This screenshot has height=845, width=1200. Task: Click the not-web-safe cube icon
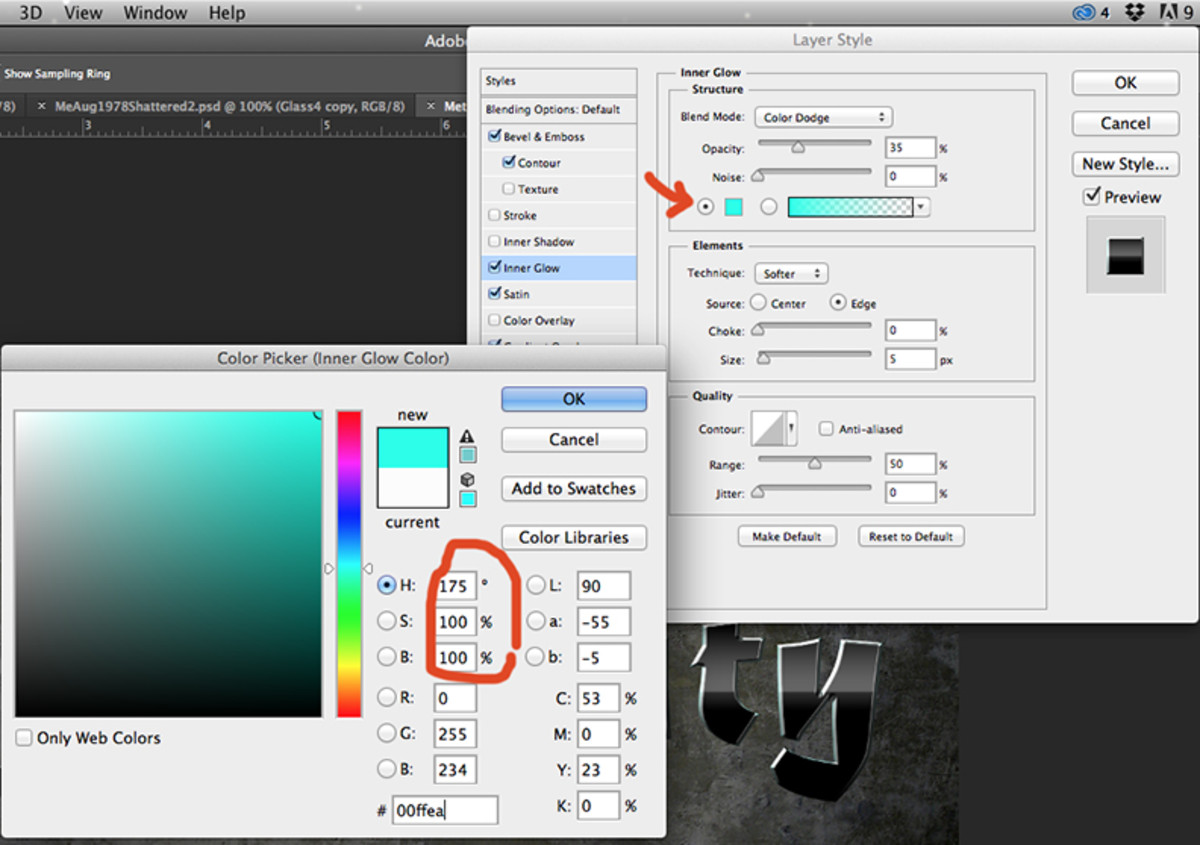click(467, 480)
